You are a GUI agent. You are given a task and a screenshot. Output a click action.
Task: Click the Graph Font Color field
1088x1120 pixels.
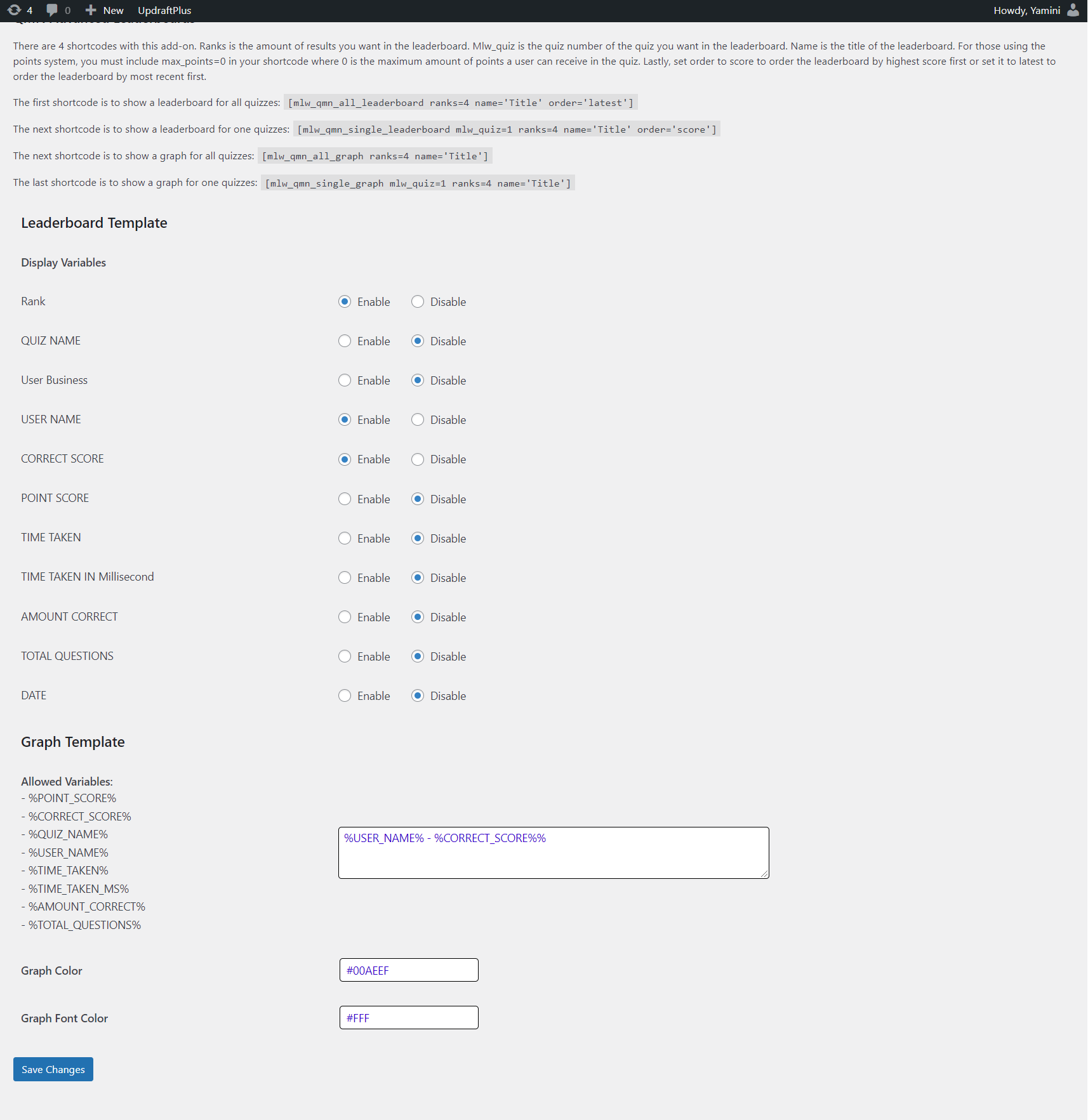[x=409, y=1017]
